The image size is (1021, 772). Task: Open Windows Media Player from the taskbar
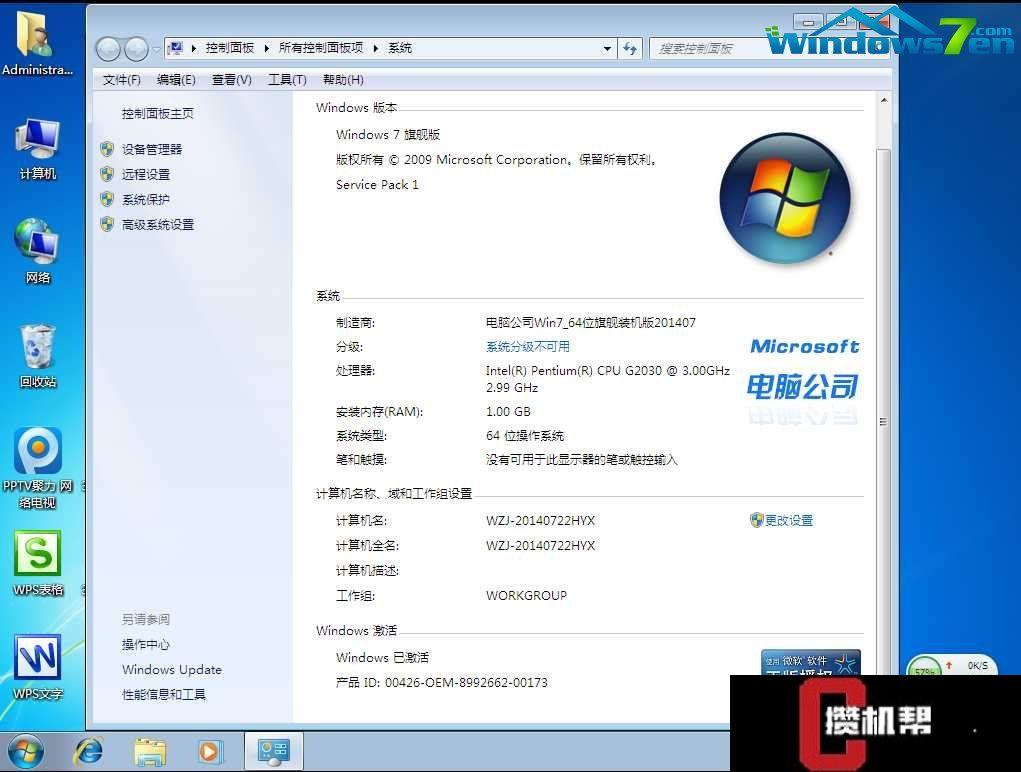point(210,752)
